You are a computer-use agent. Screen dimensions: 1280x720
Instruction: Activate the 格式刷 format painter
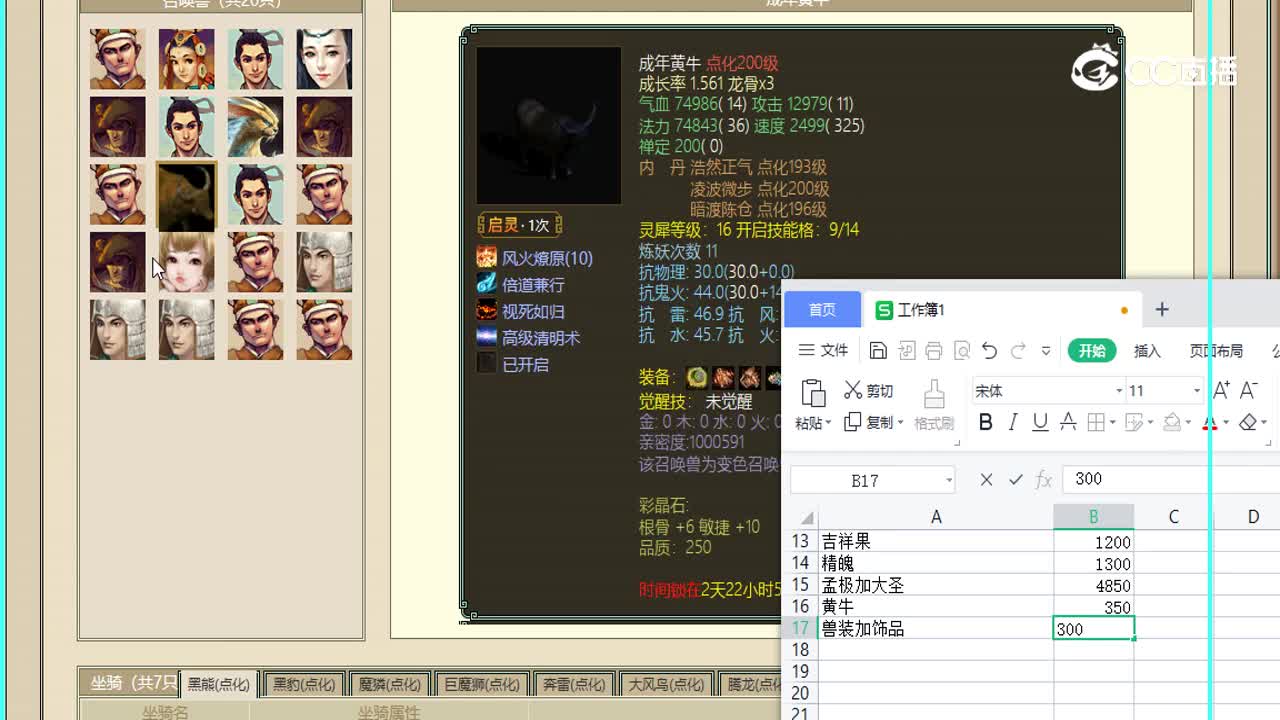click(x=934, y=405)
